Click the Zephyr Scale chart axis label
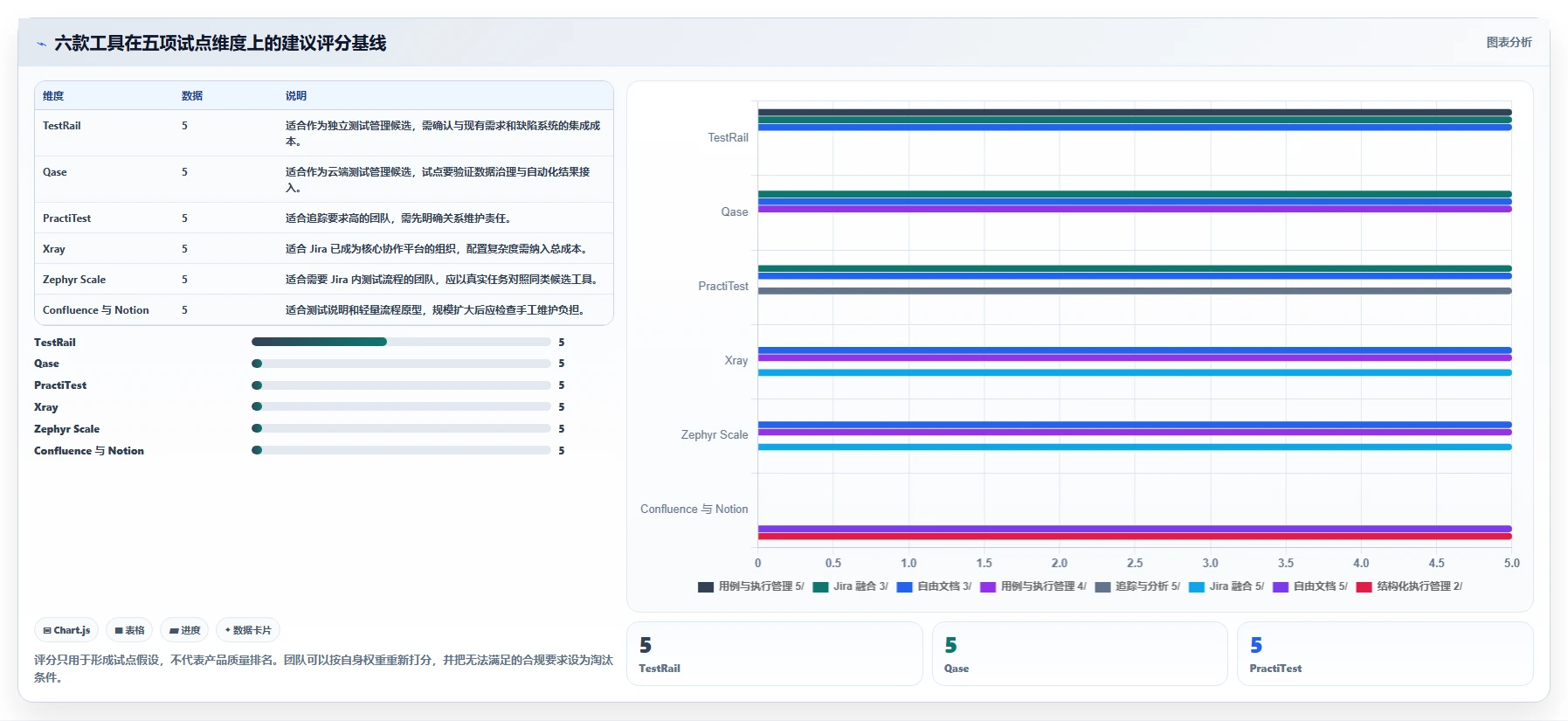 (x=715, y=435)
